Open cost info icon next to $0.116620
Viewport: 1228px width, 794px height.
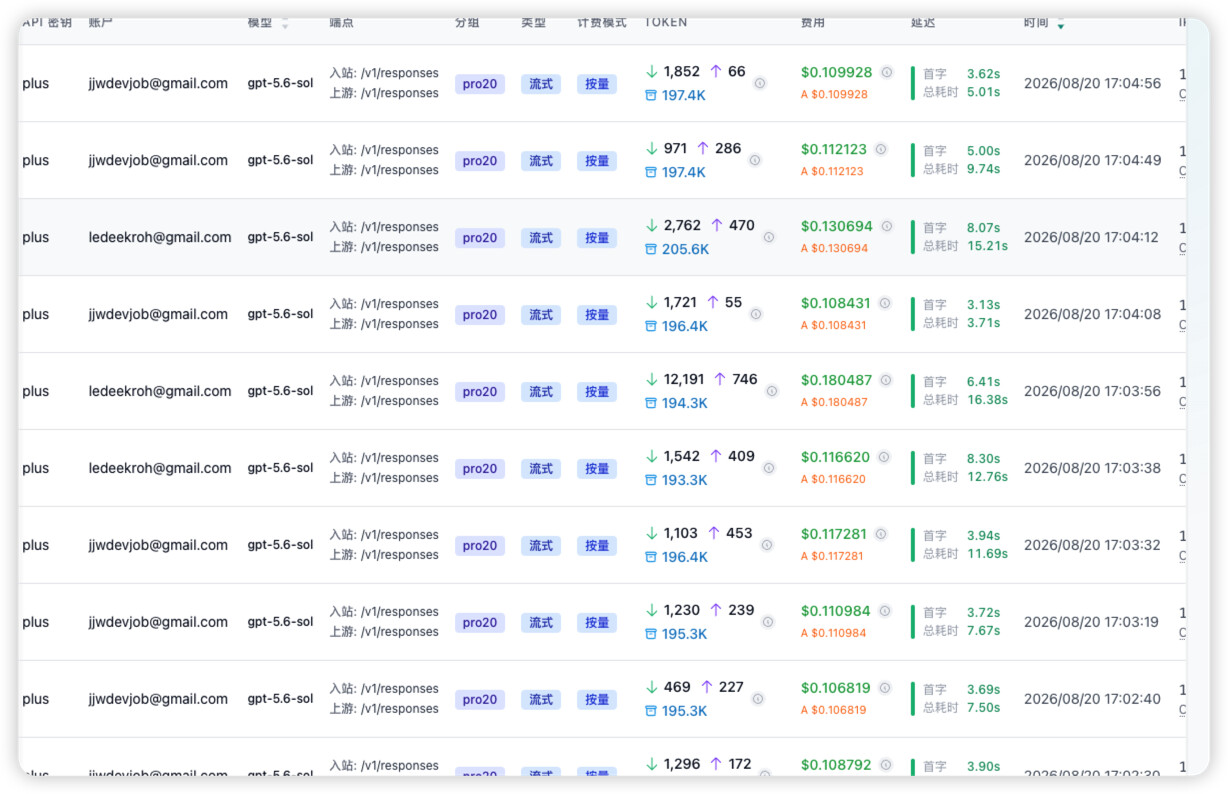pos(884,457)
